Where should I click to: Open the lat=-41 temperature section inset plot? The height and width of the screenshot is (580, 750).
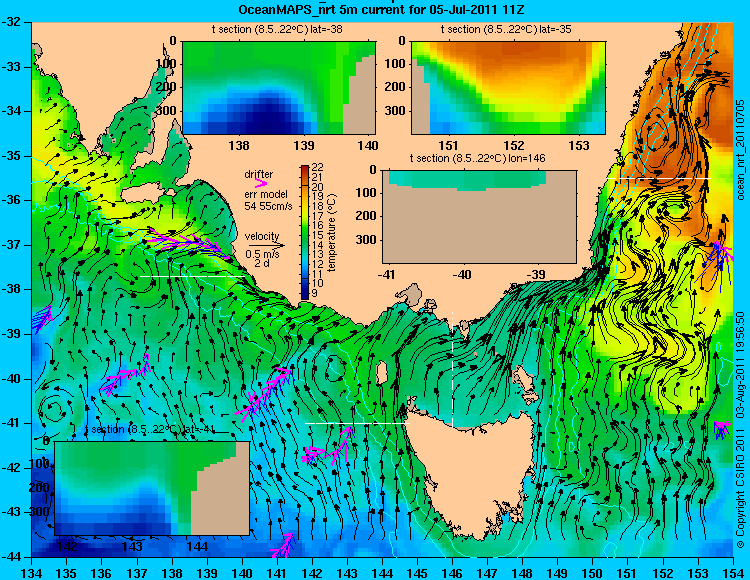click(x=152, y=488)
